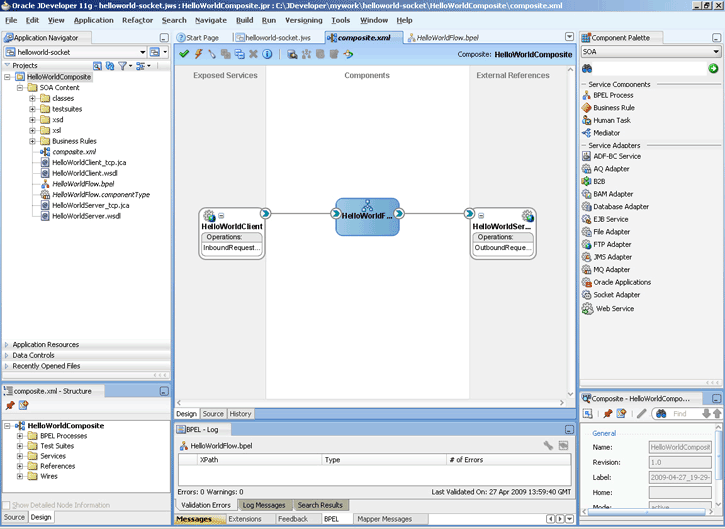This screenshot has width=725, height=529.
Task: Click the green validate checkmark icon
Action: point(184,54)
